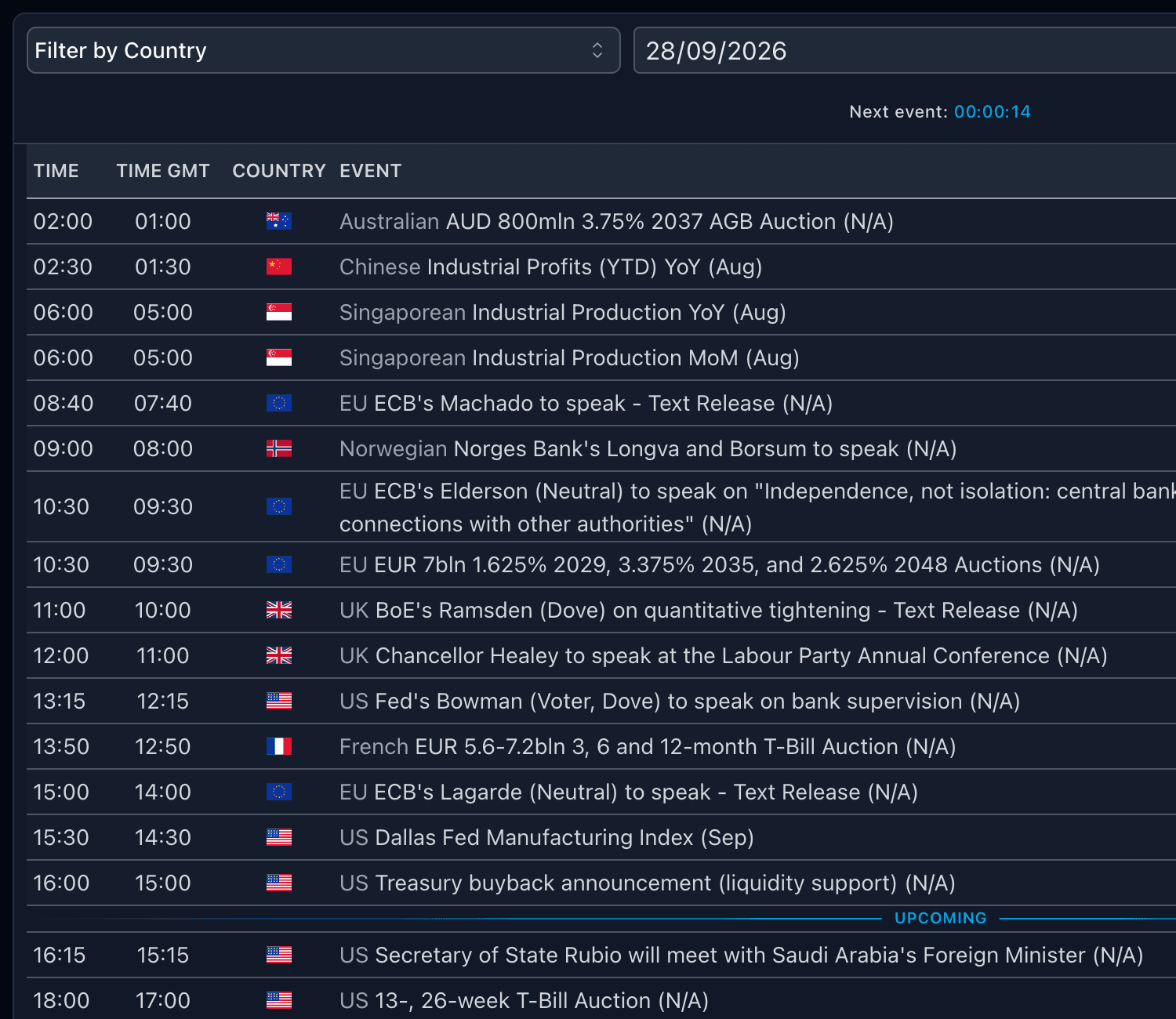Select the US Dallas Fed Manufacturing Index event

coord(547,837)
